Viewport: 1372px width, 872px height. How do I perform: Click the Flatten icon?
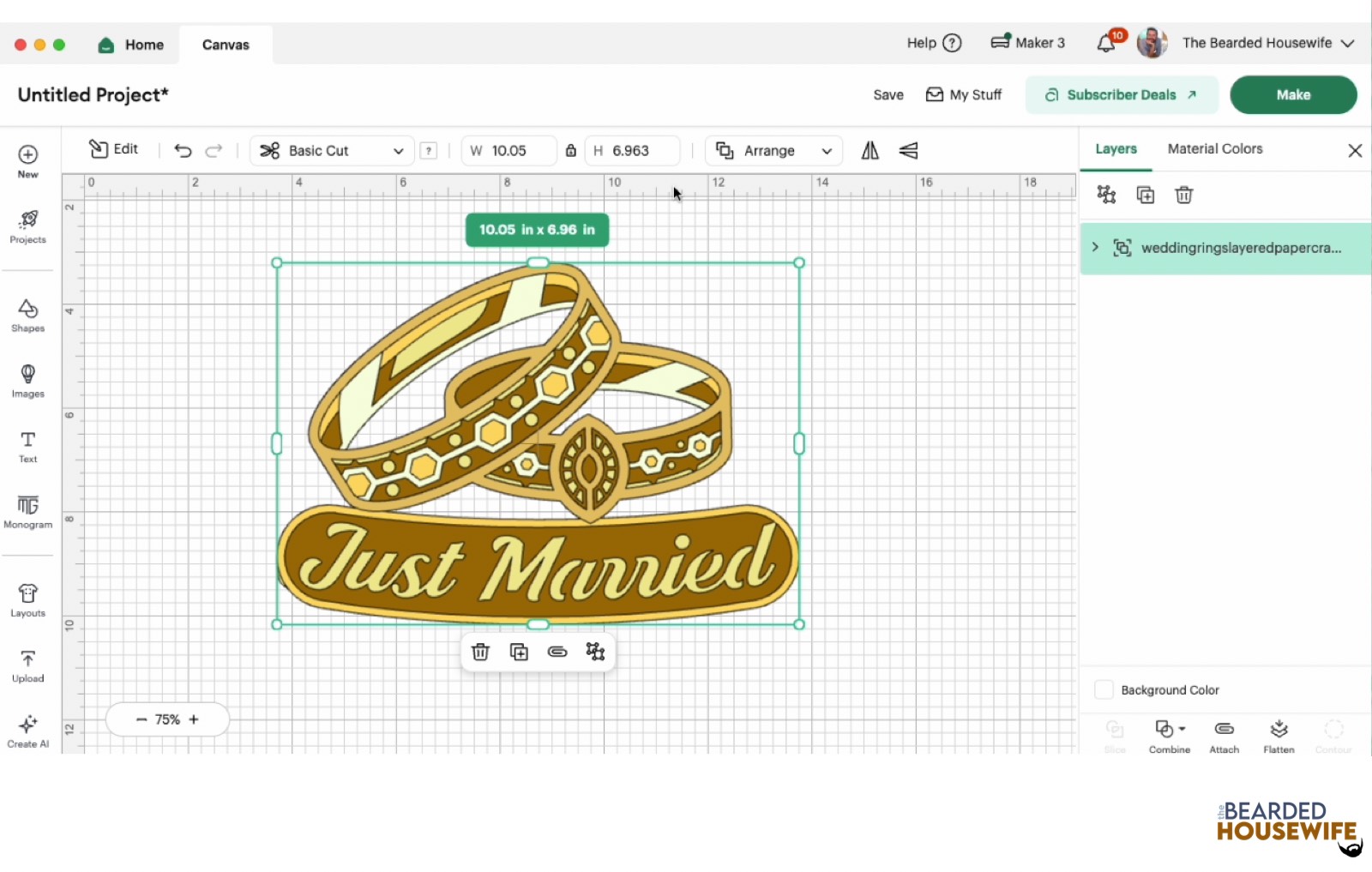click(1279, 736)
